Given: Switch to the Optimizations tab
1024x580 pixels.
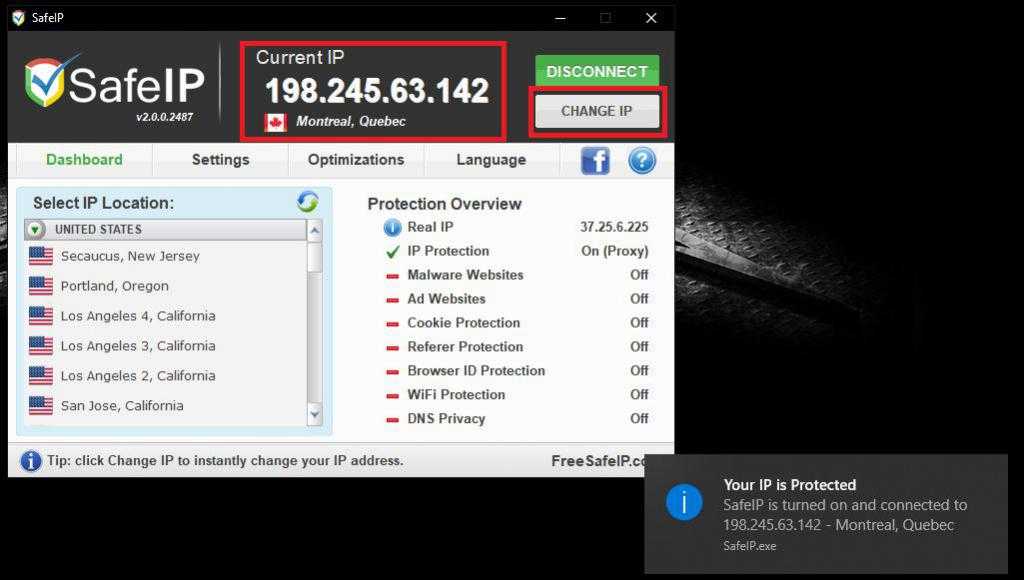Looking at the screenshot, I should point(356,160).
